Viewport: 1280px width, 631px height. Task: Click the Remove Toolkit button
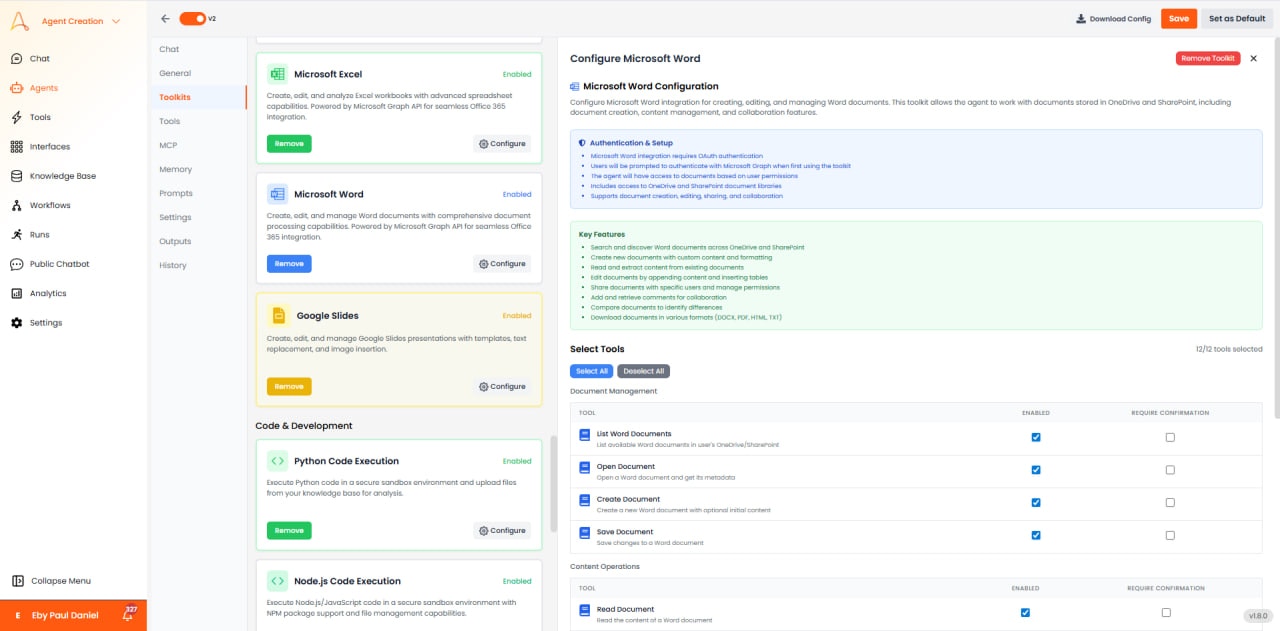(x=1208, y=59)
